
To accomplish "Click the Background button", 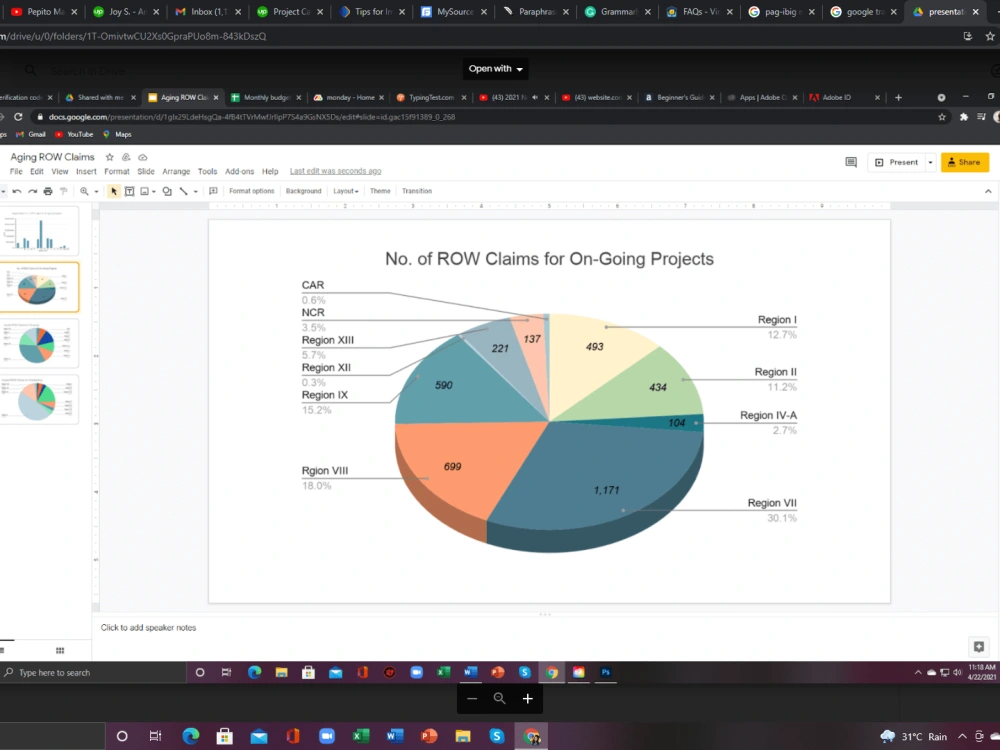I will (x=304, y=191).
